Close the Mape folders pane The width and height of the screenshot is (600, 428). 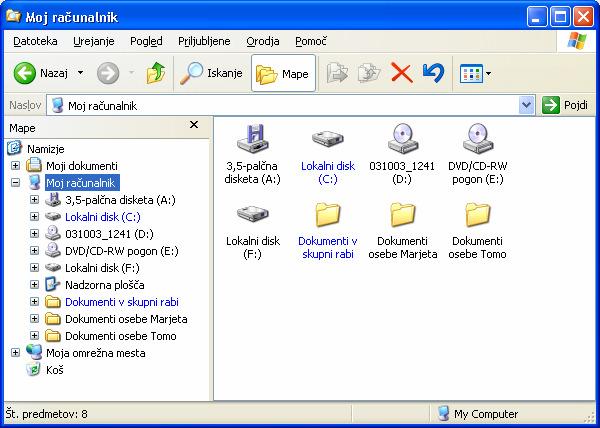point(194,125)
